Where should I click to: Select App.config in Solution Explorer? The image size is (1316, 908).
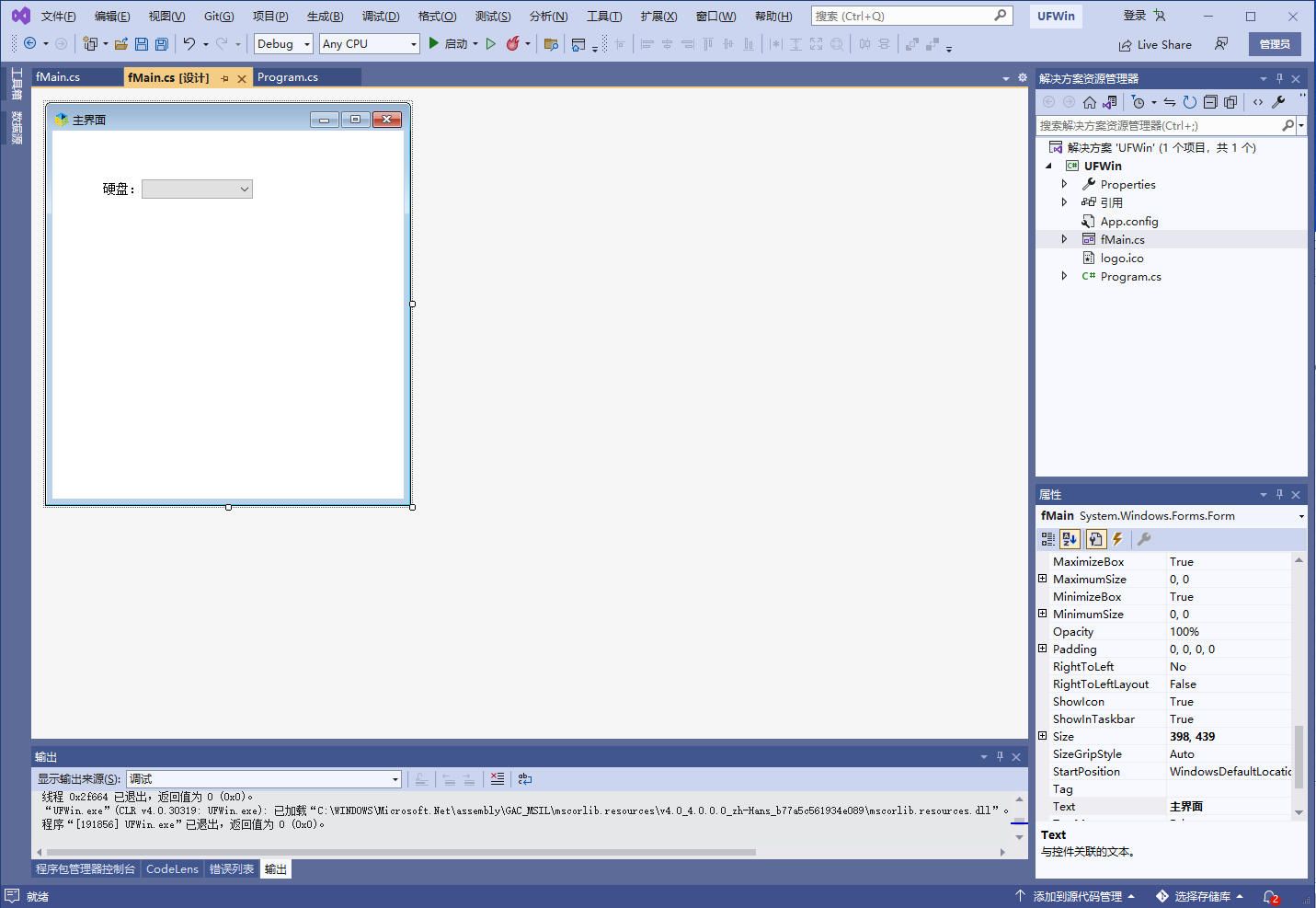(x=1129, y=221)
